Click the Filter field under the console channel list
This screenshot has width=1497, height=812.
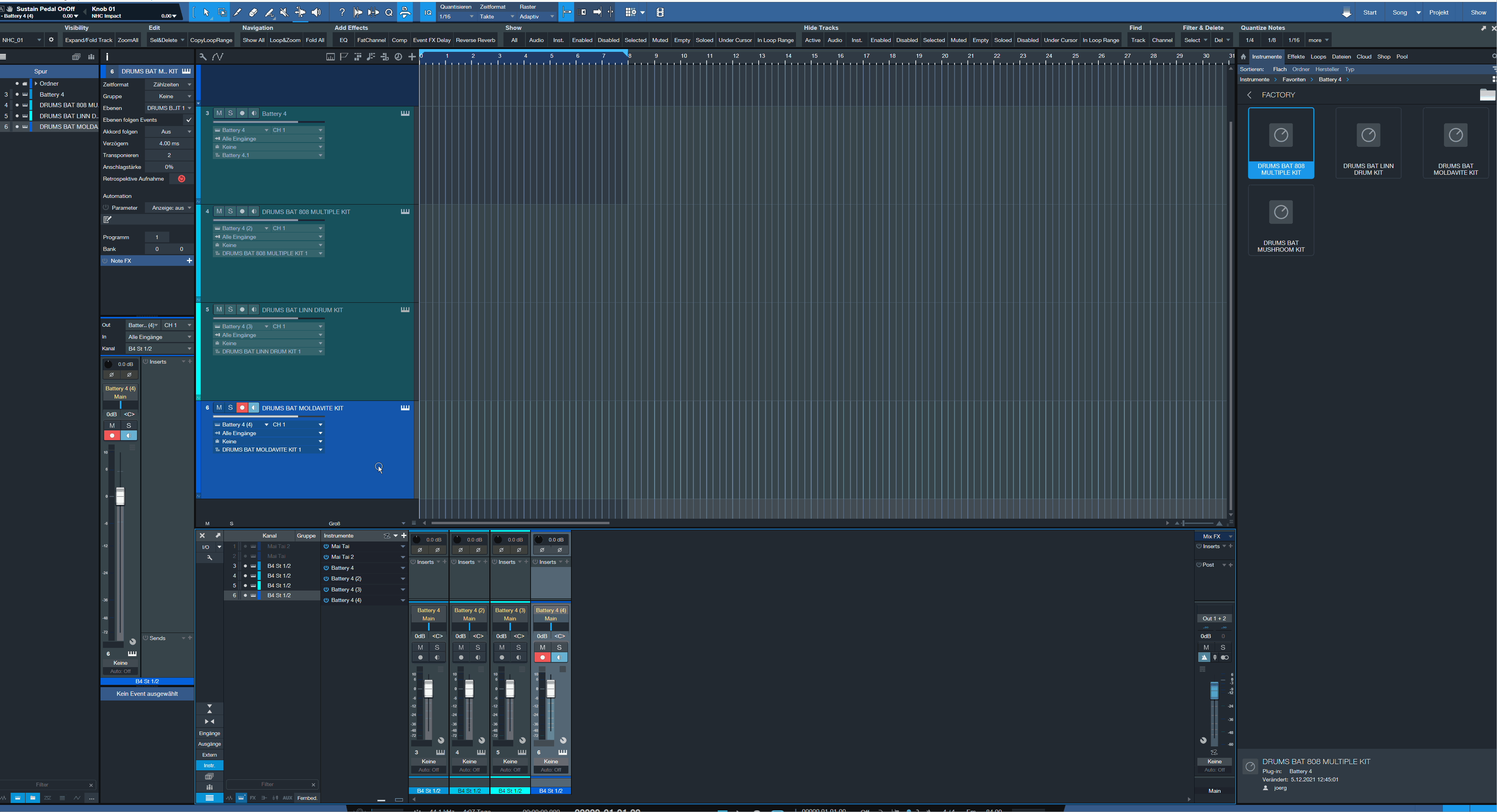point(267,784)
